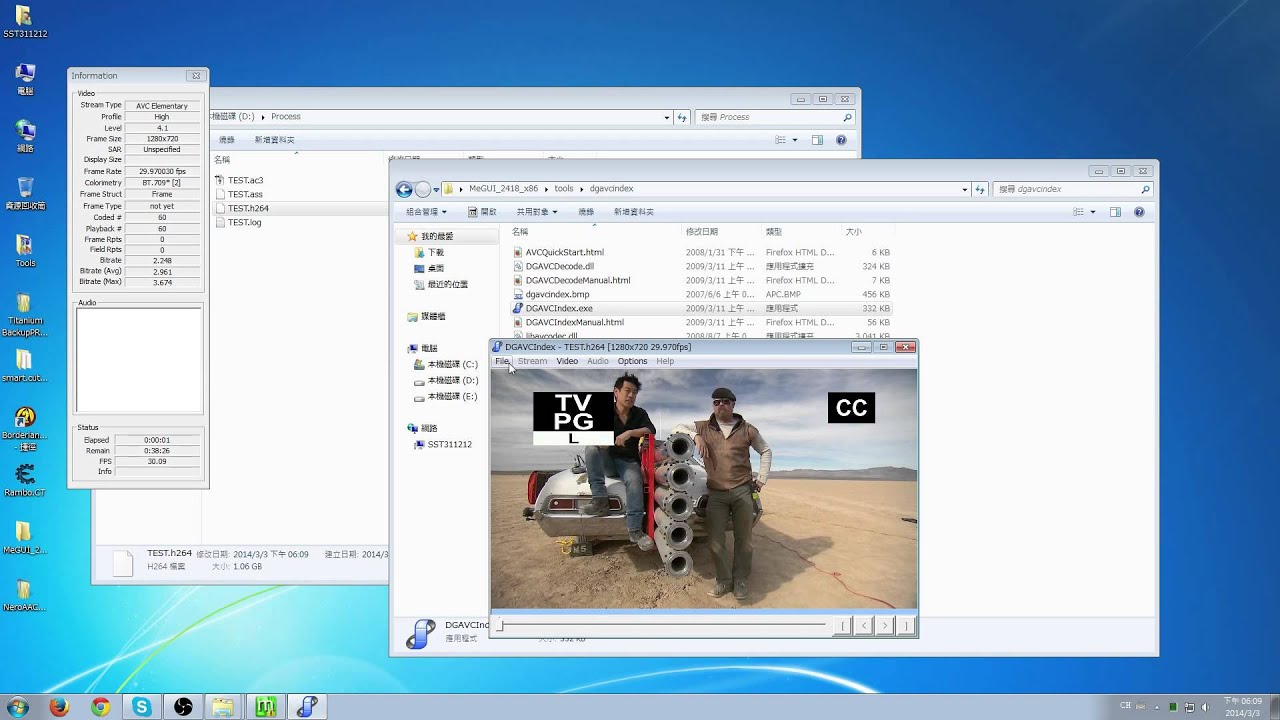This screenshot has height=720, width=1280.
Task: Open the Options menu in DGAVCIndex
Action: (632, 361)
